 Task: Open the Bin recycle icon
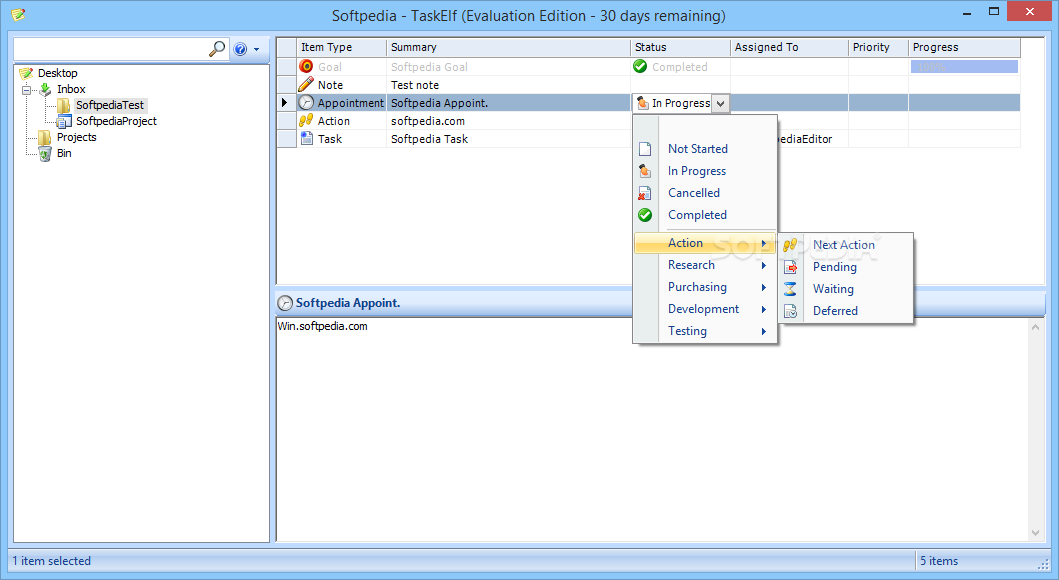point(45,153)
